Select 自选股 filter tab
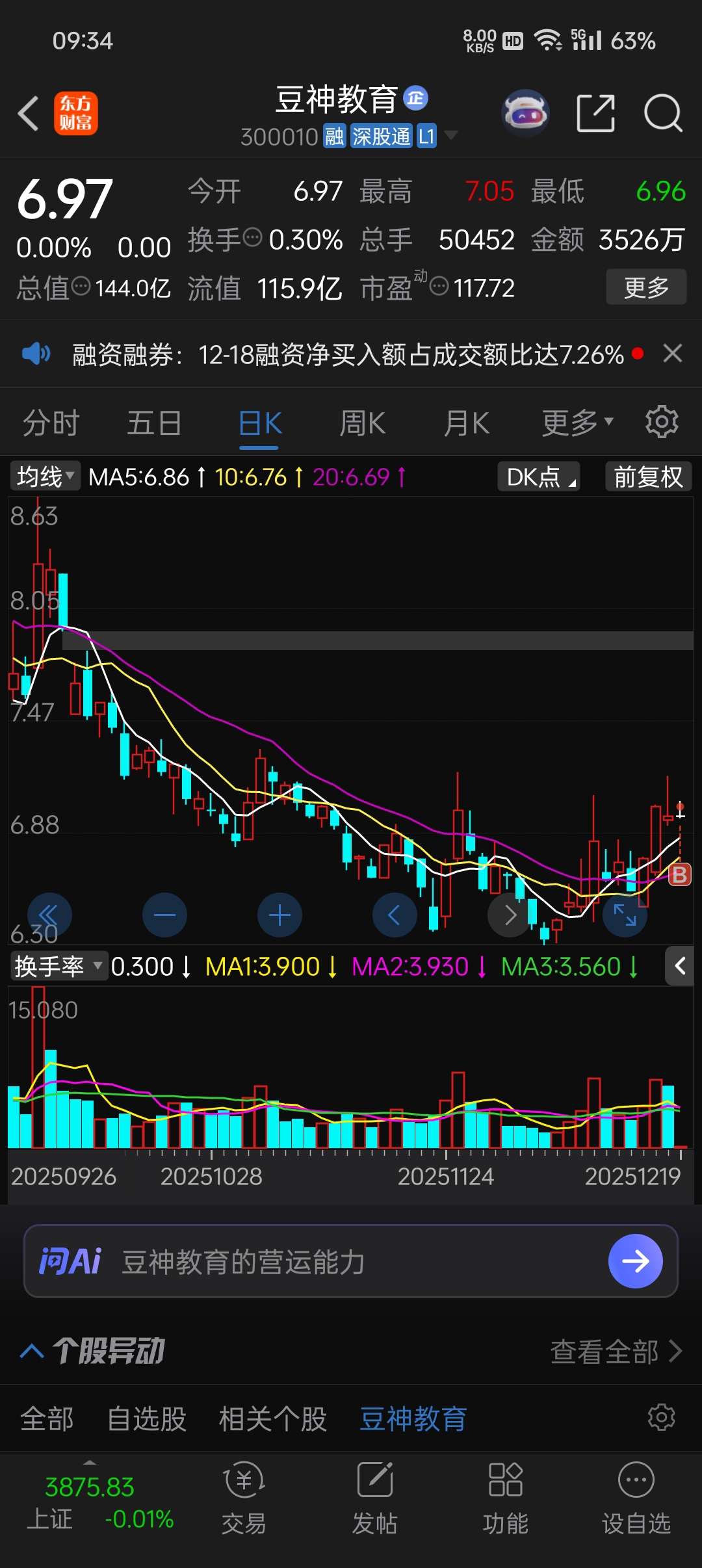The height and width of the screenshot is (1568, 702). 147,1418
